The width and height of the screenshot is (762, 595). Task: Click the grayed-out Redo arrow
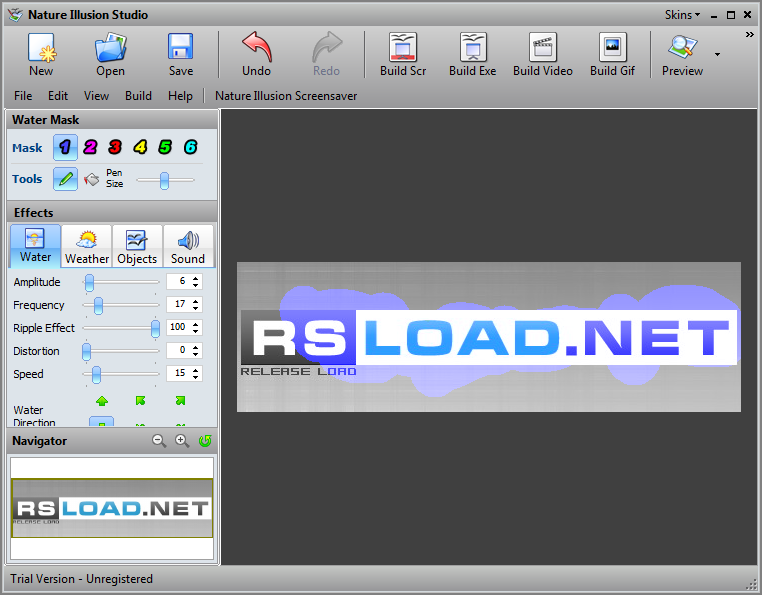click(326, 54)
